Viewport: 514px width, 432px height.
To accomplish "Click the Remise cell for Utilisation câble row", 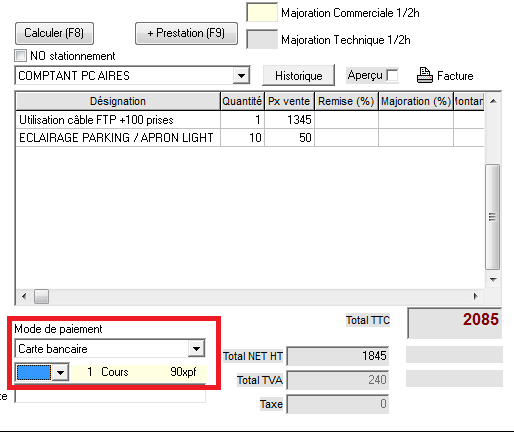I will click(346, 120).
